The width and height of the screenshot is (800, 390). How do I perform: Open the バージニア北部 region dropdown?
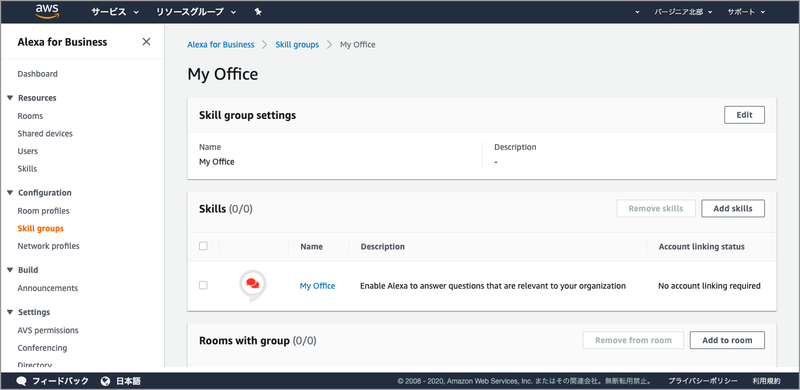[683, 12]
